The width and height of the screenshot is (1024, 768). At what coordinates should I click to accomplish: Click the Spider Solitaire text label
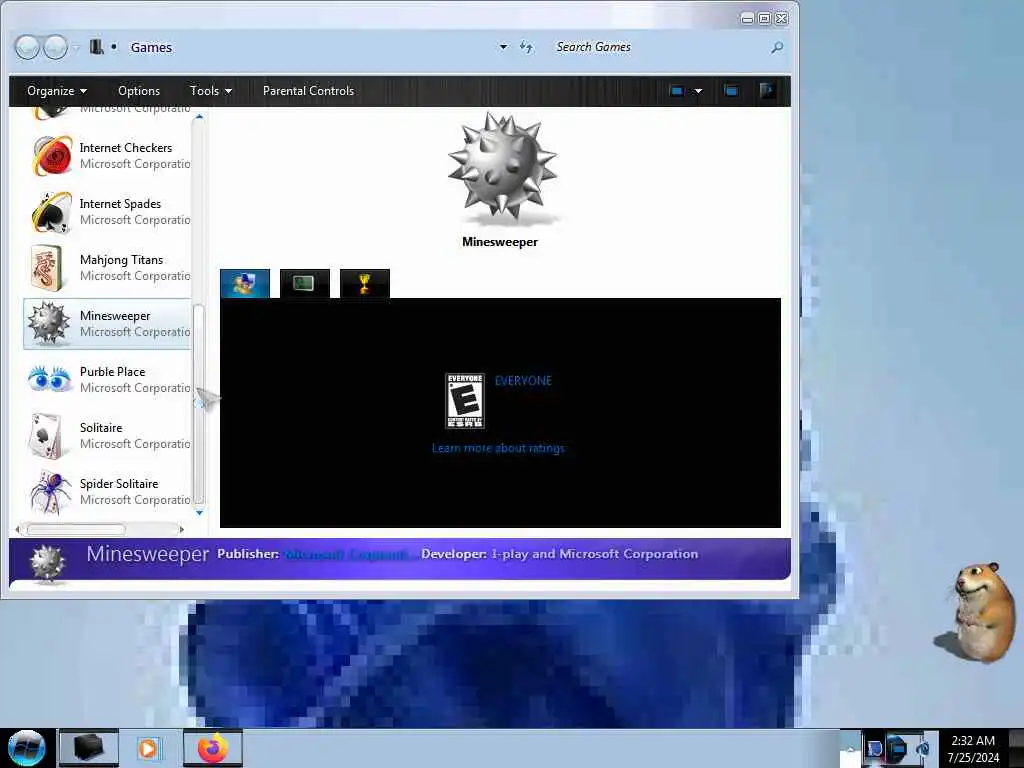[x=119, y=484]
